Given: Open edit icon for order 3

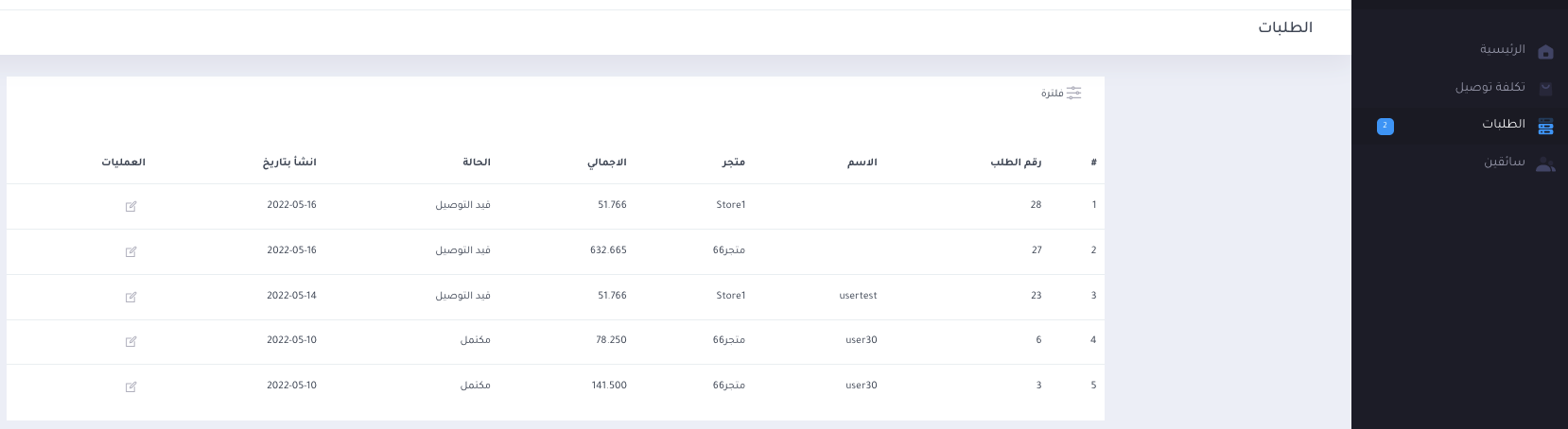Looking at the screenshot, I should tap(131, 386).
